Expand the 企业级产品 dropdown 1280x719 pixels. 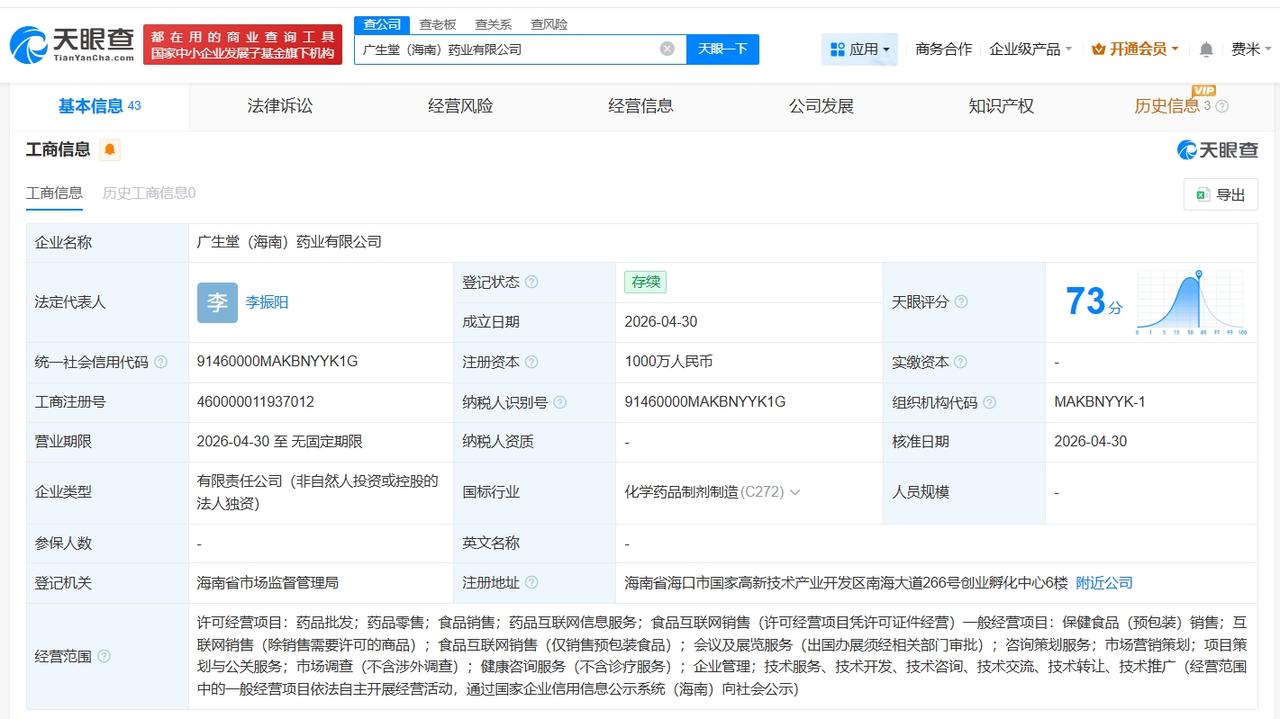point(1030,49)
